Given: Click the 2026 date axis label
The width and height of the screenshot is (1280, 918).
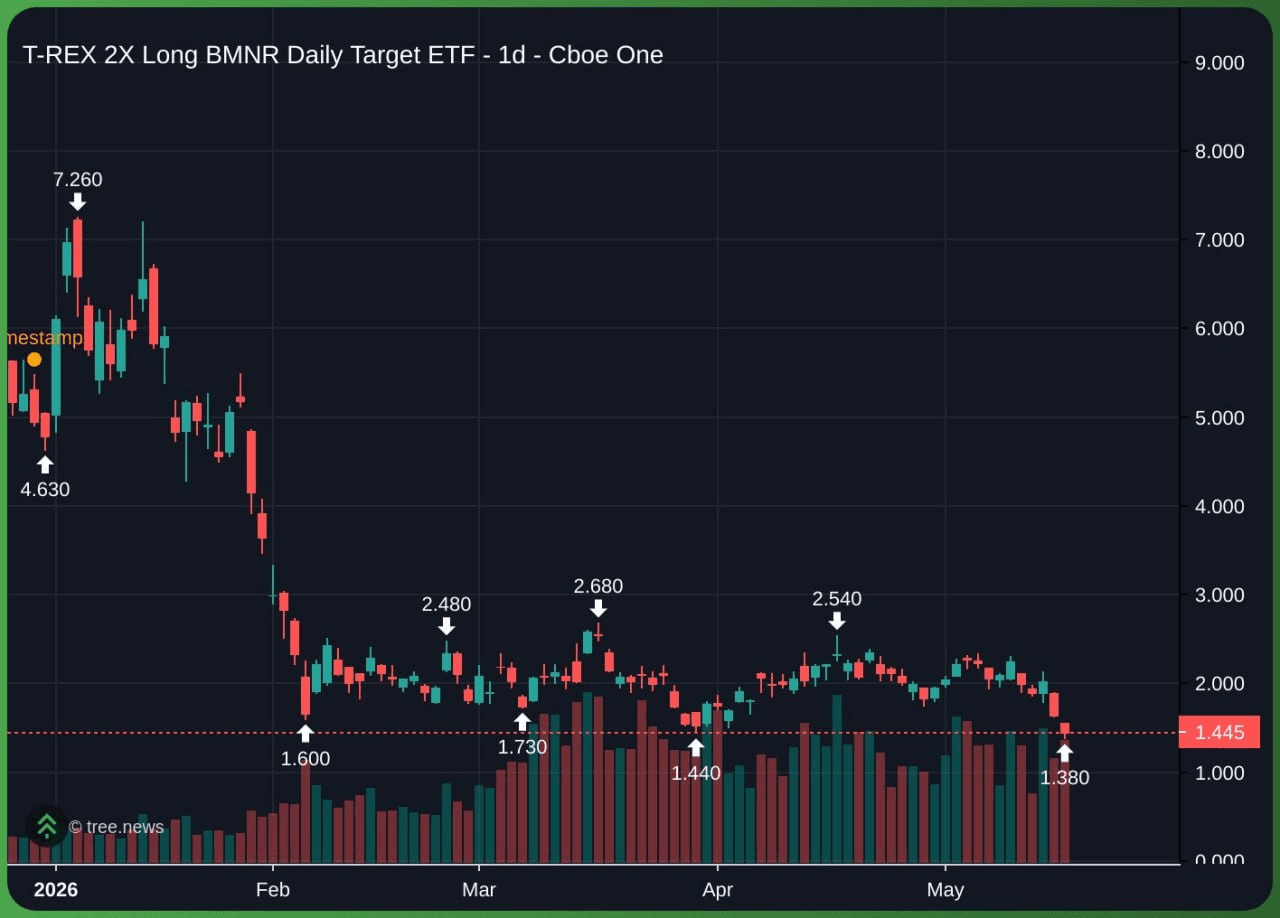Looking at the screenshot, I should 56,890.
